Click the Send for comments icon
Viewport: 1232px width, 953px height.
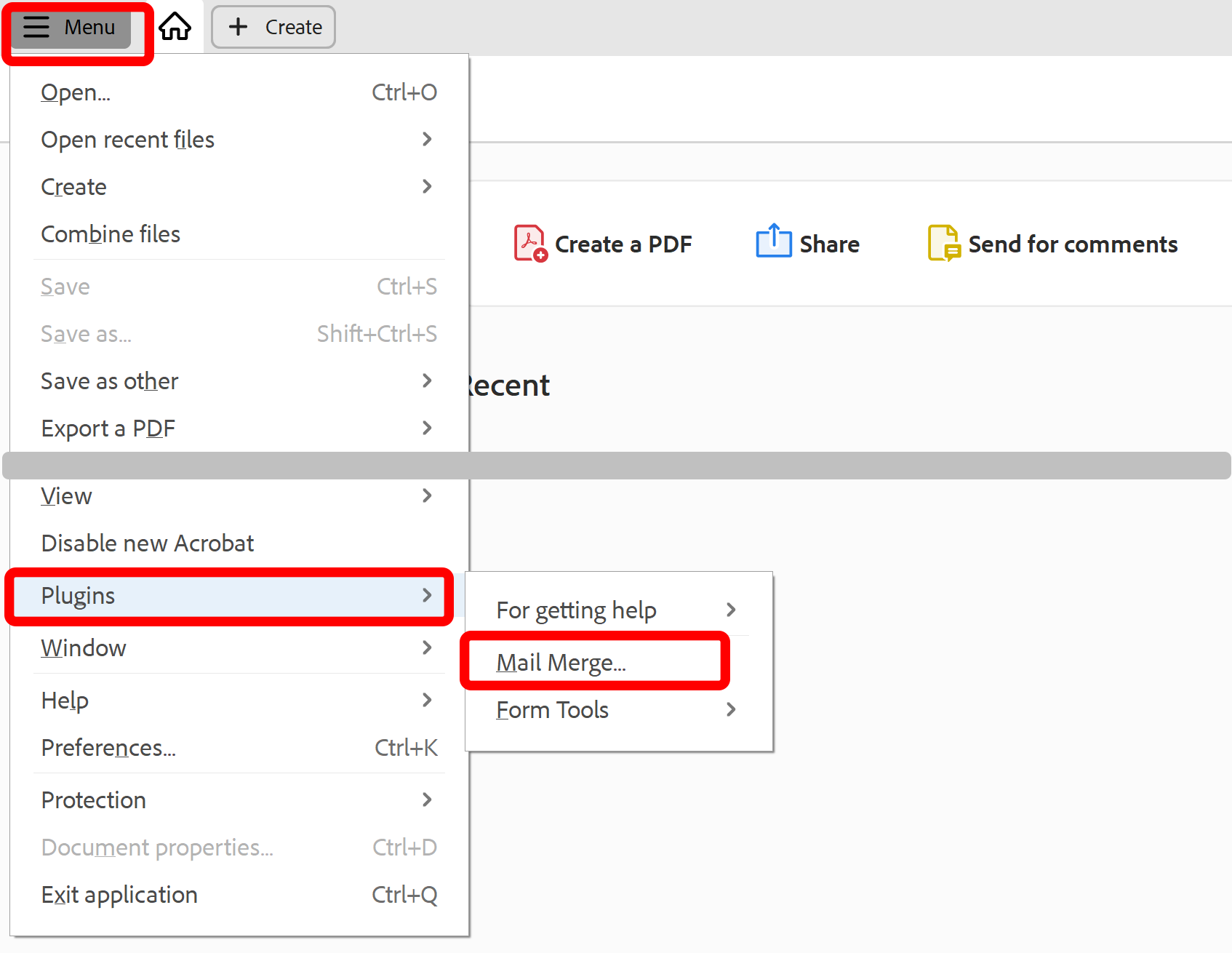(x=944, y=243)
